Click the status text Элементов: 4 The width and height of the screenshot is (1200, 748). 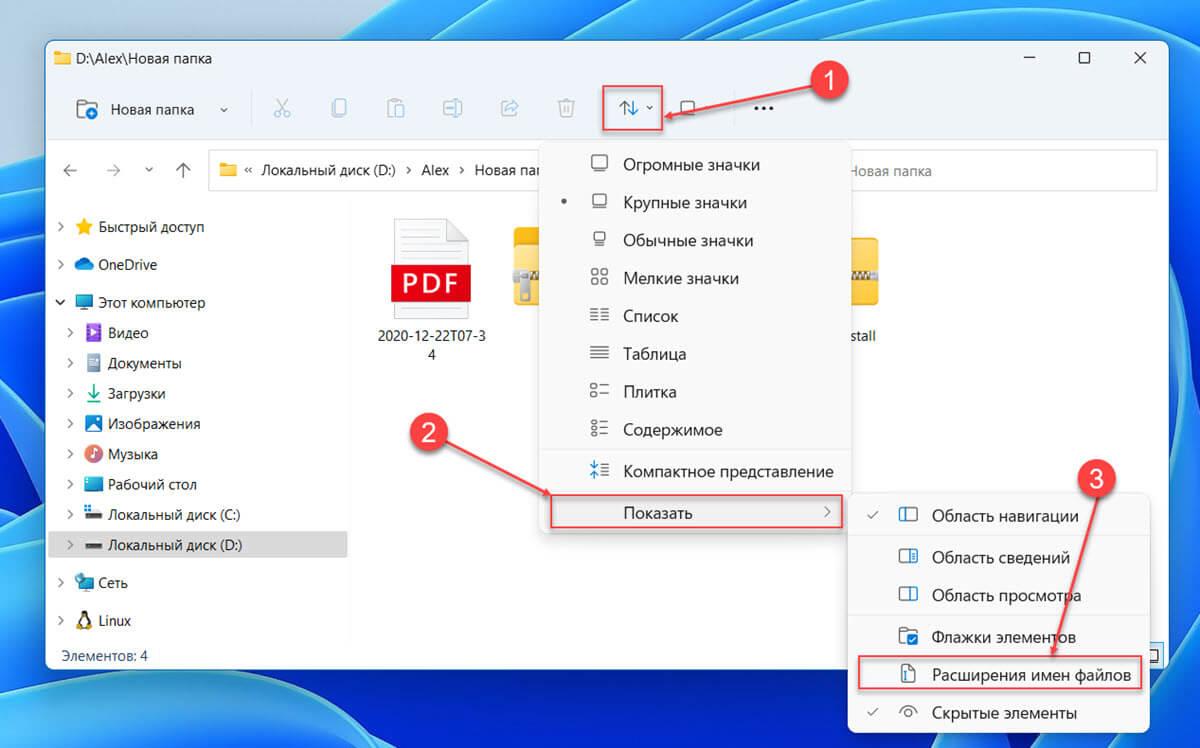(105, 656)
